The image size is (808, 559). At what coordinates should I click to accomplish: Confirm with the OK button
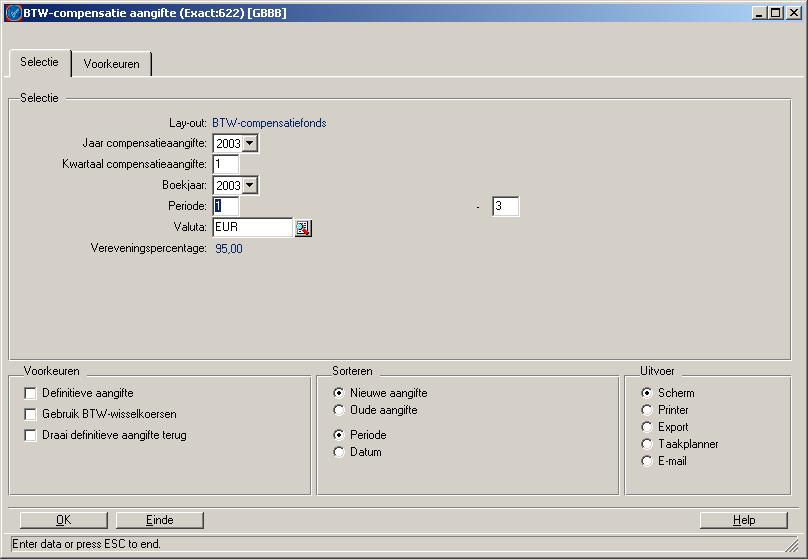coord(63,520)
